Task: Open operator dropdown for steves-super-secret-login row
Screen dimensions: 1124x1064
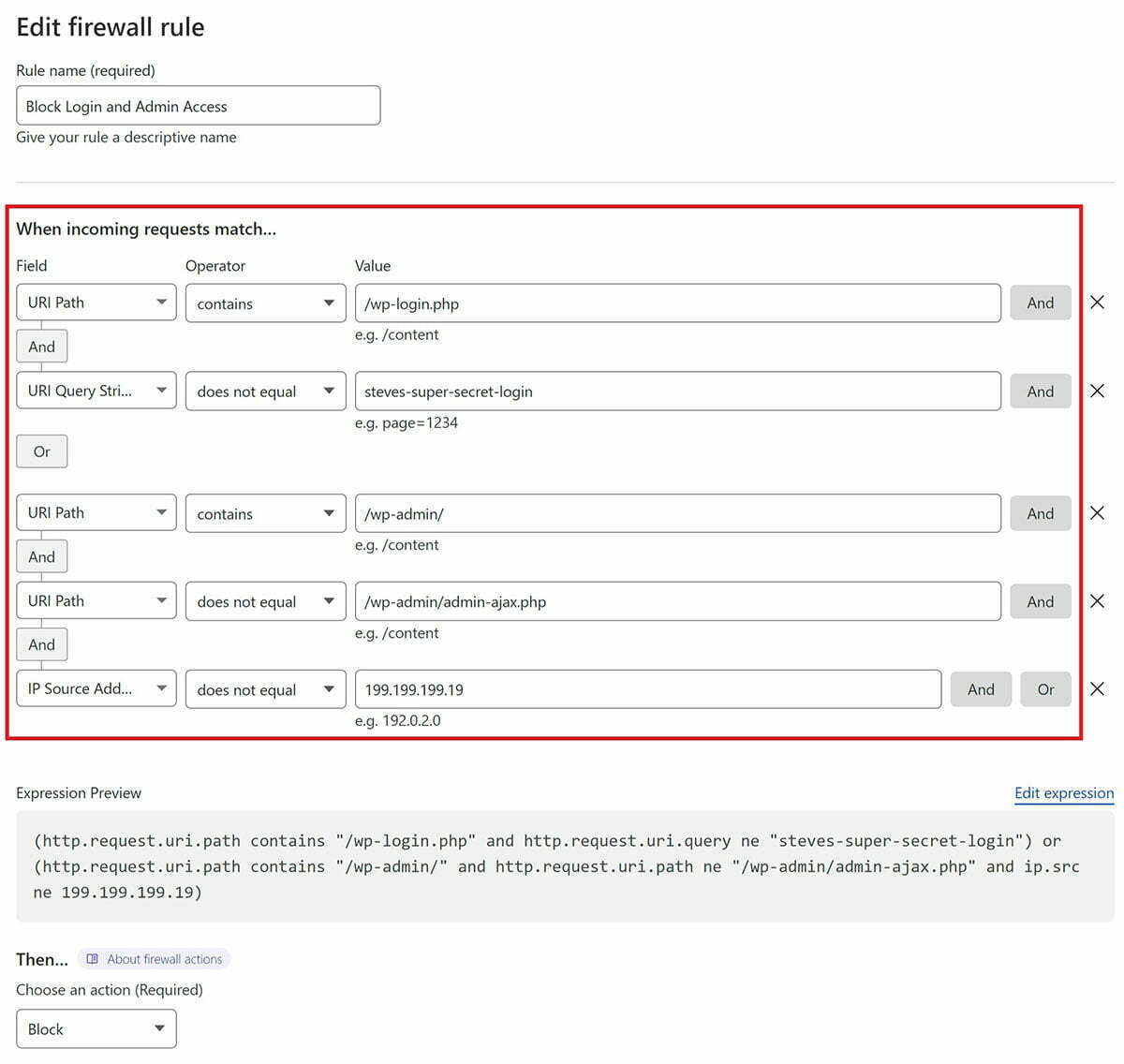Action: [266, 392]
